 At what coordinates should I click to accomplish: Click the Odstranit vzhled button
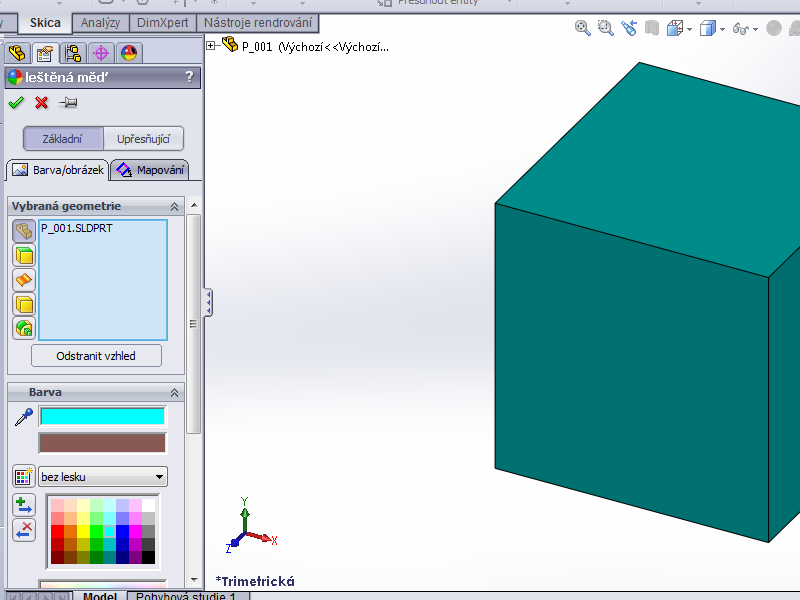(96, 356)
